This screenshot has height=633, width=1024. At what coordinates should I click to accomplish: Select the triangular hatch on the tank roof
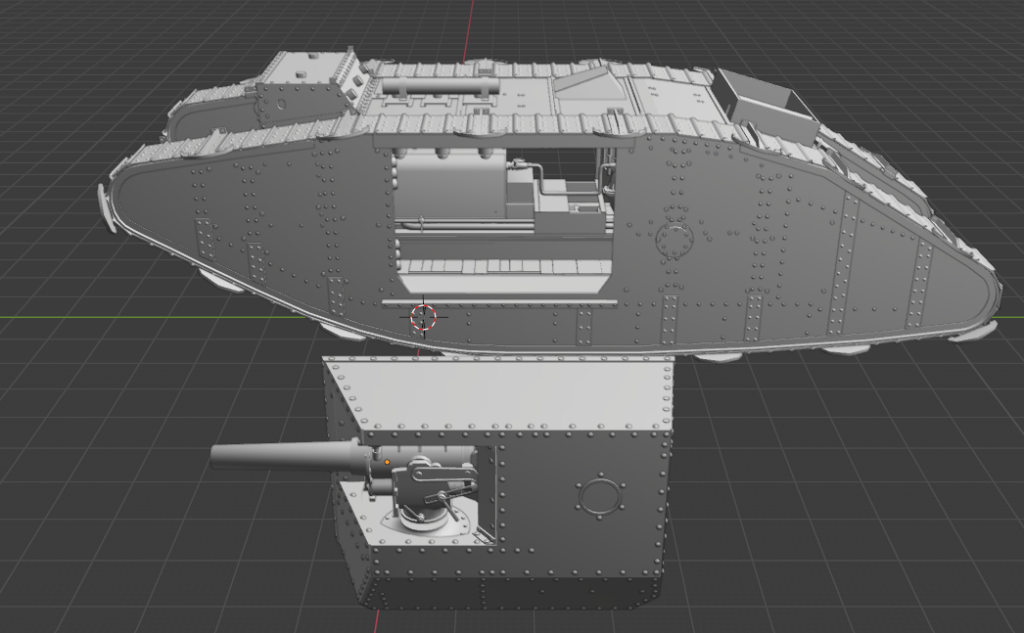click(x=590, y=84)
